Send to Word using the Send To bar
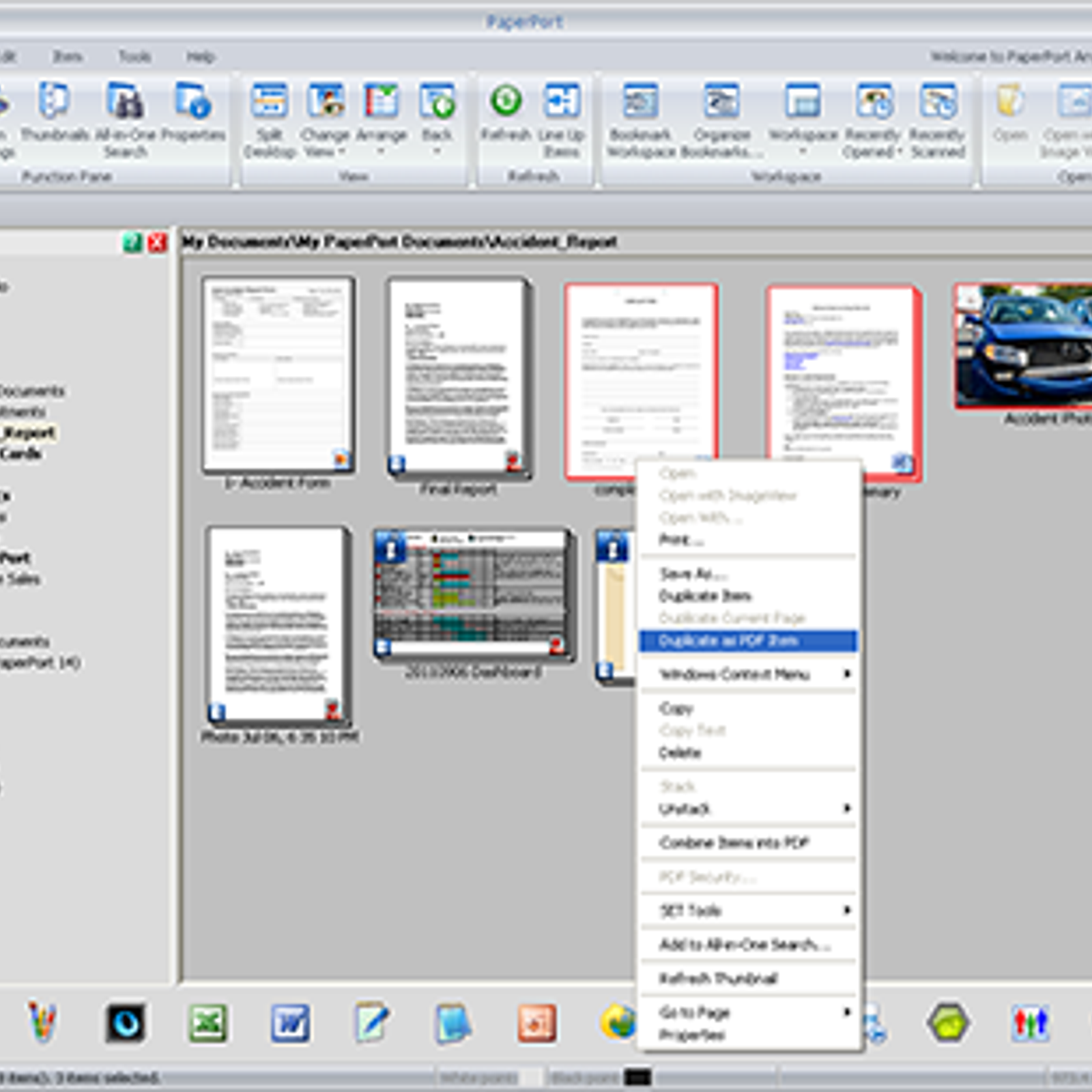Viewport: 1092px width, 1092px height. click(290, 1023)
